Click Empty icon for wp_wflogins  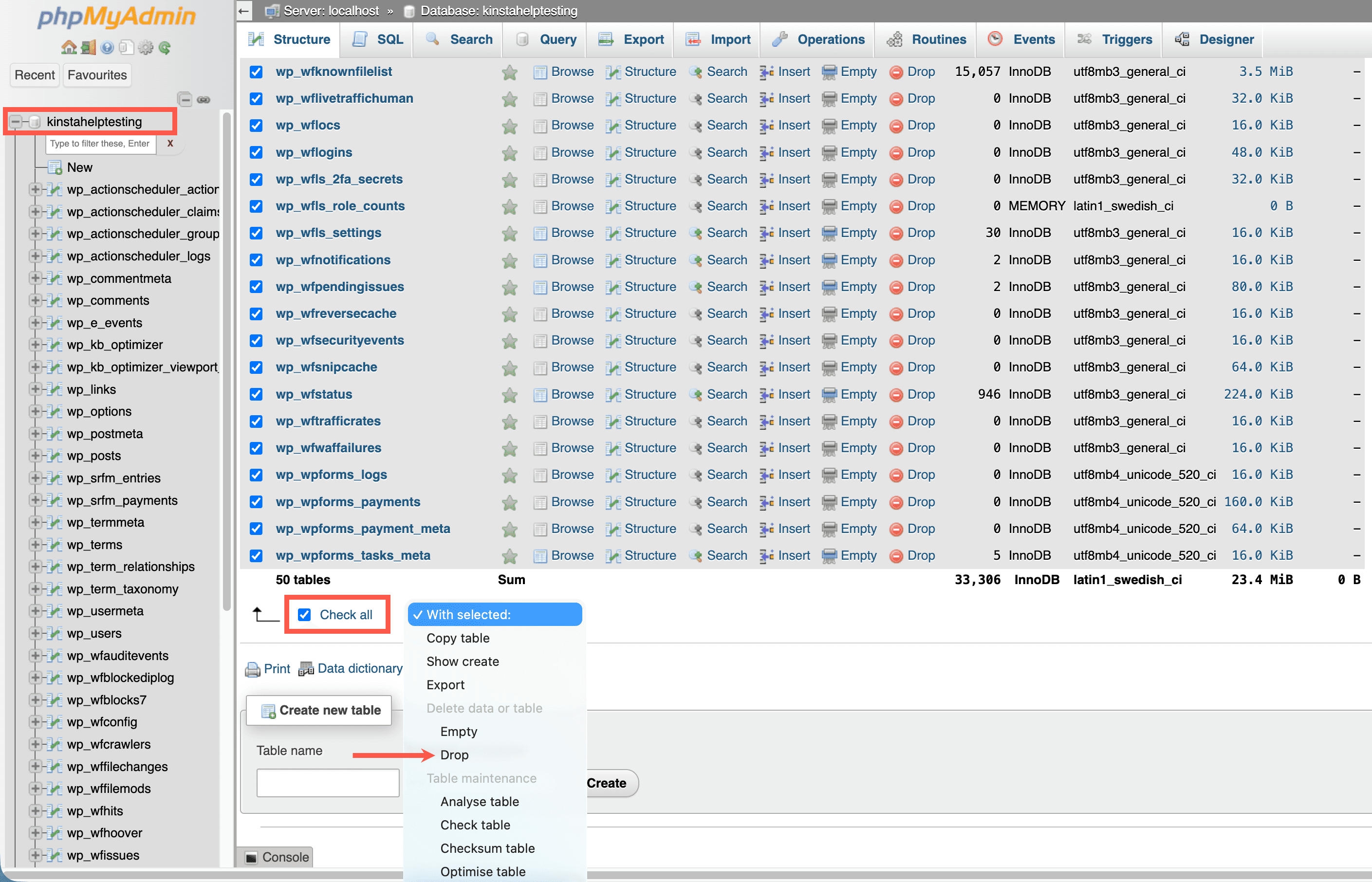pos(829,153)
